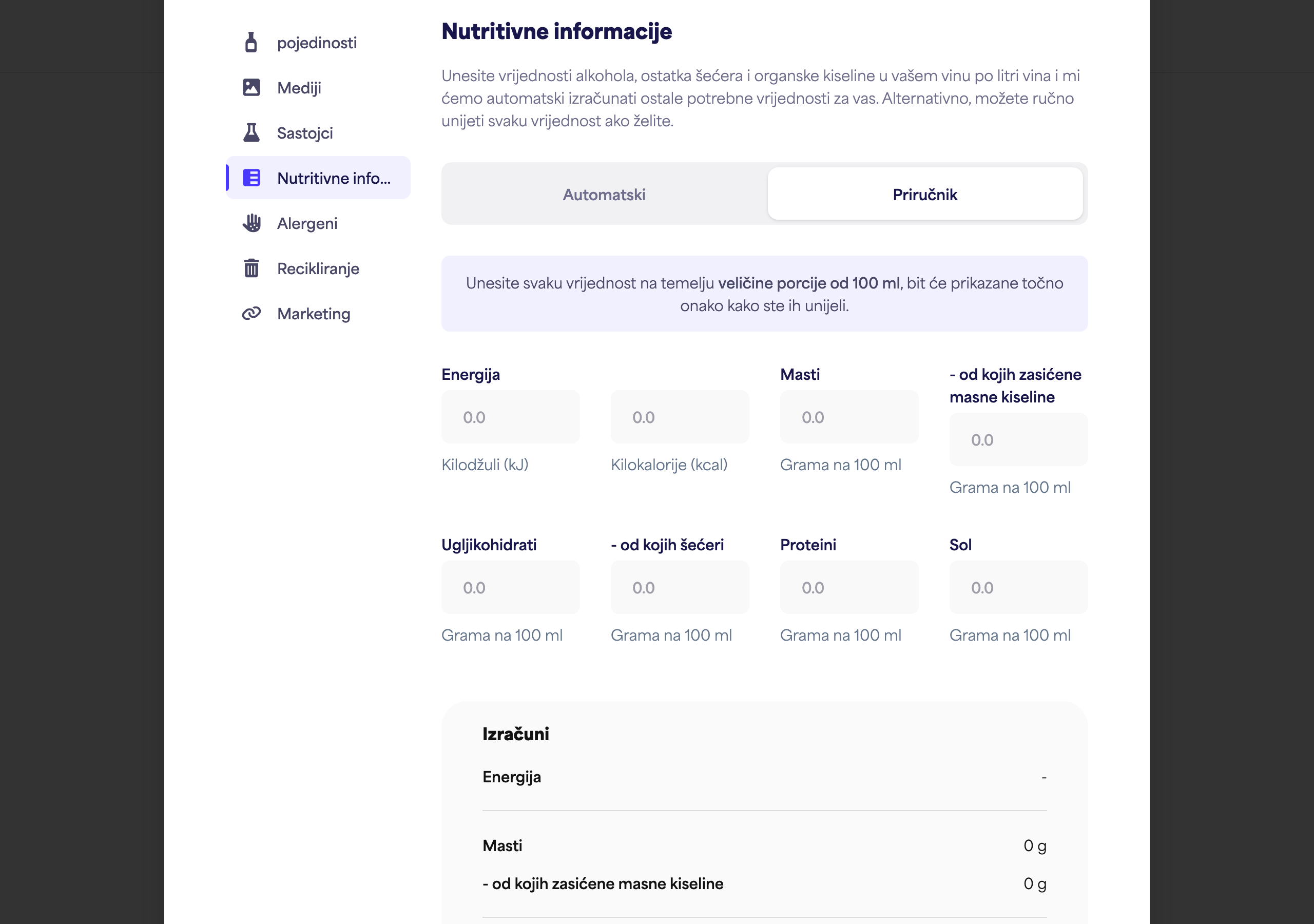Click the bottle icon beside pojedinosti
The width and height of the screenshot is (1314, 924).
[x=250, y=43]
